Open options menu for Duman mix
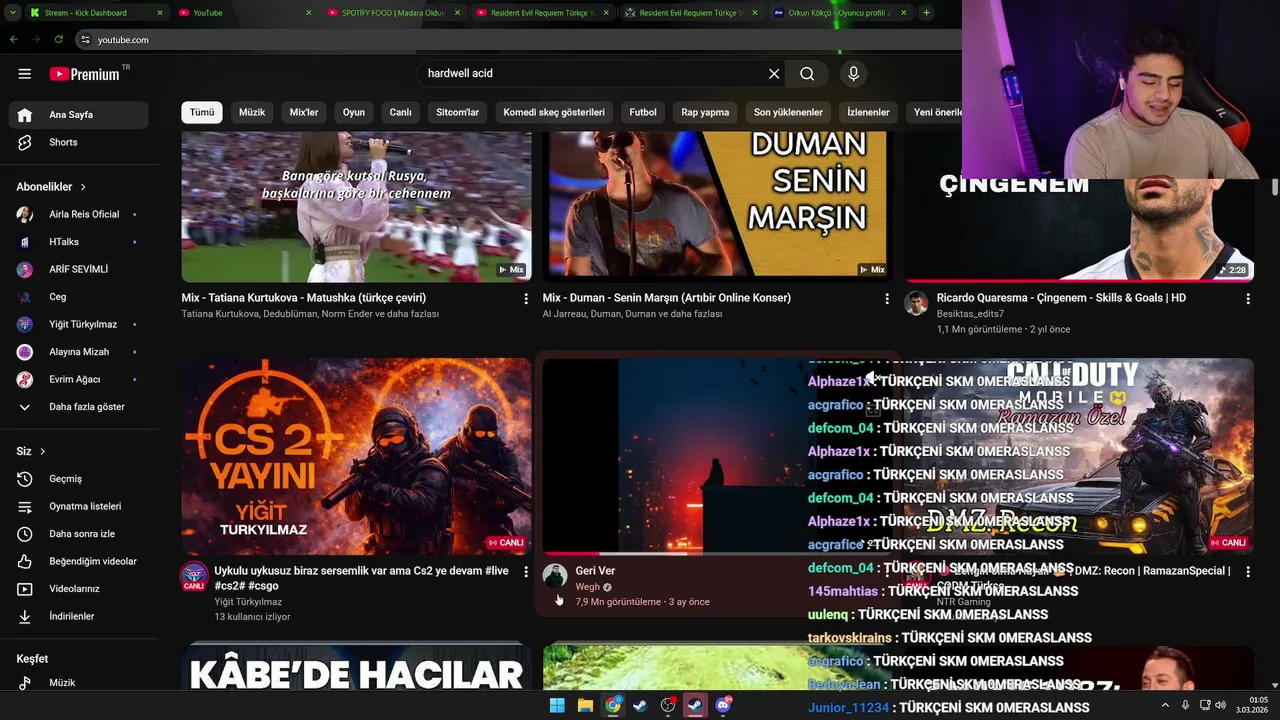This screenshot has width=1280, height=720. coord(886,298)
